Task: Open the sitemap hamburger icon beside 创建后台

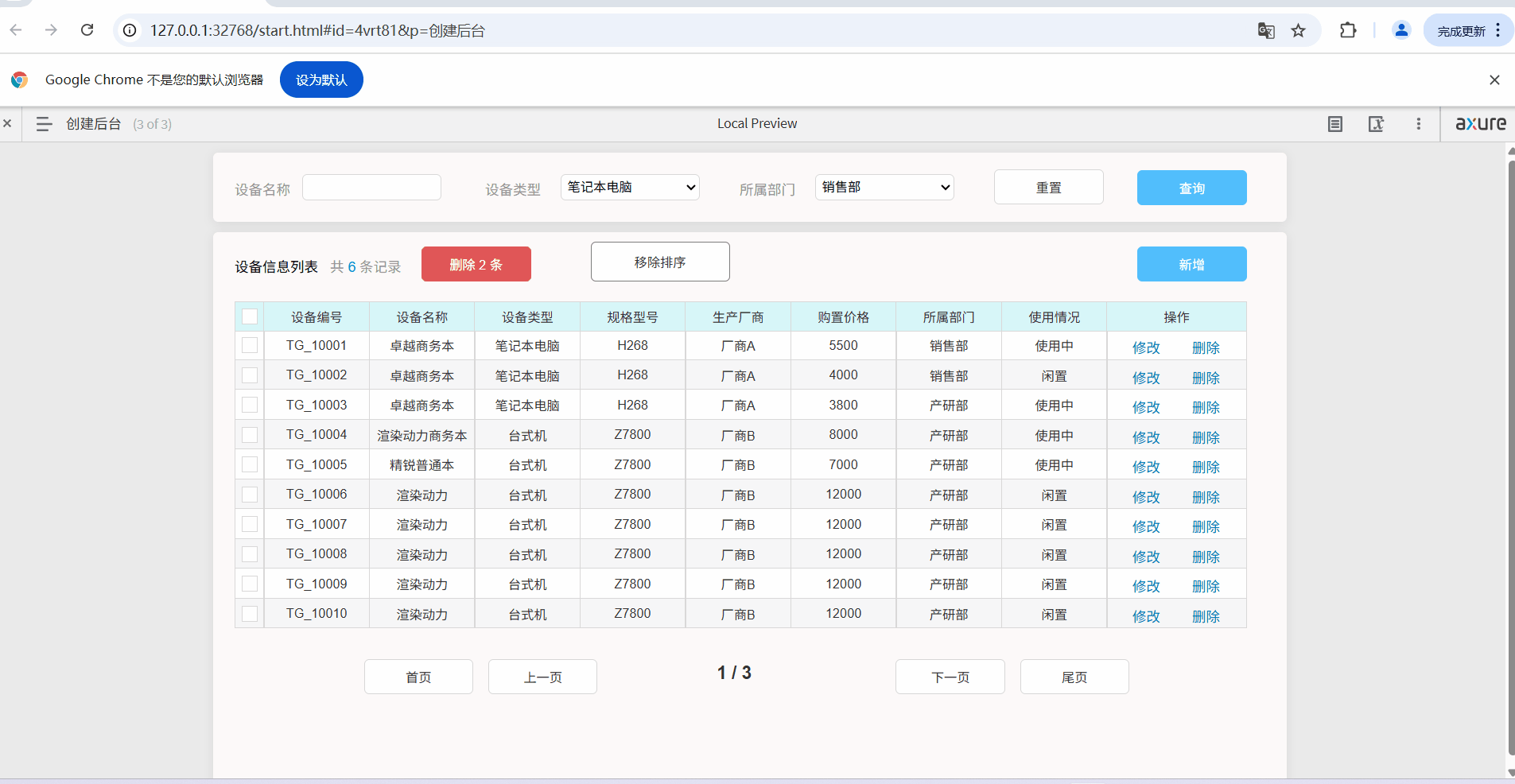Action: tap(44, 124)
